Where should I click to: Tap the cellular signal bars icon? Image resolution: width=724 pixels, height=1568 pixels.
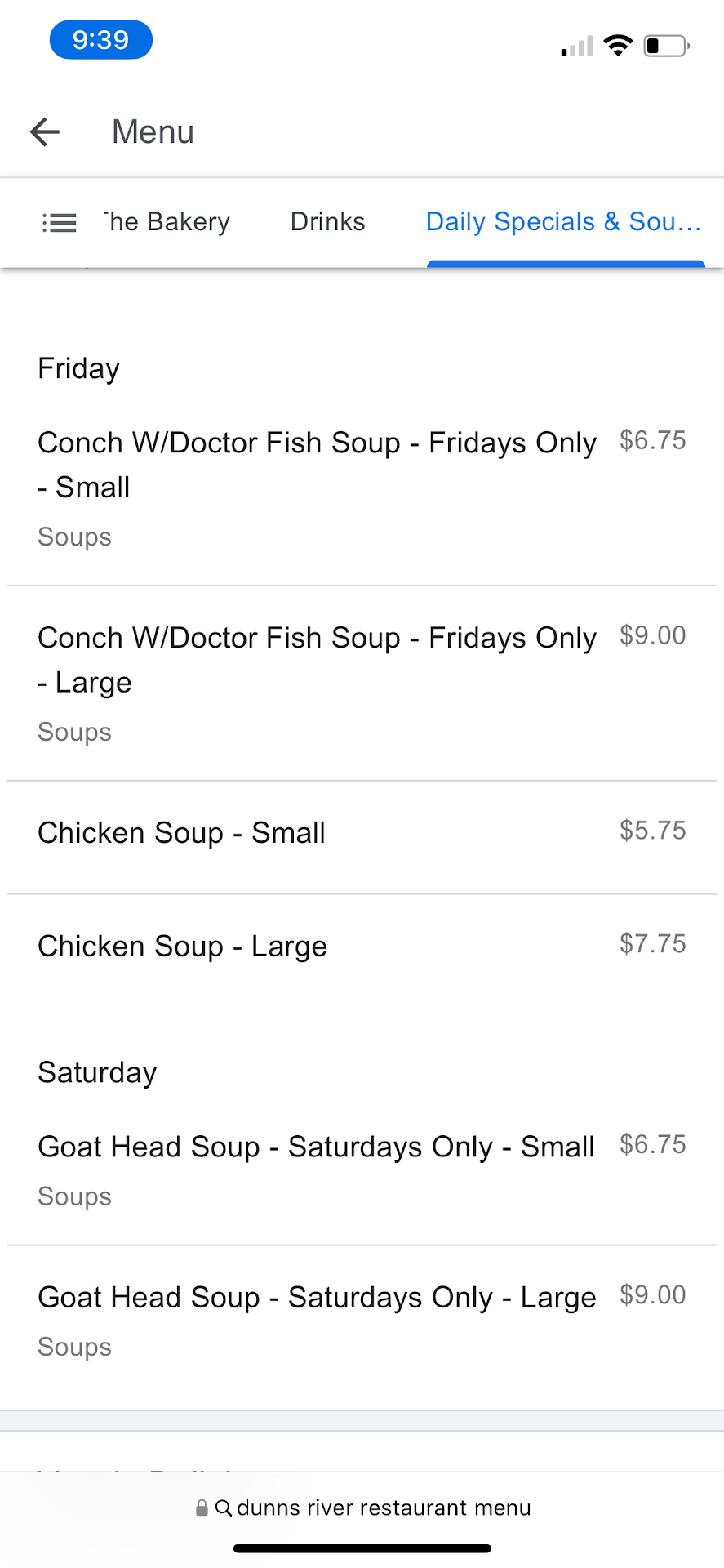click(577, 47)
